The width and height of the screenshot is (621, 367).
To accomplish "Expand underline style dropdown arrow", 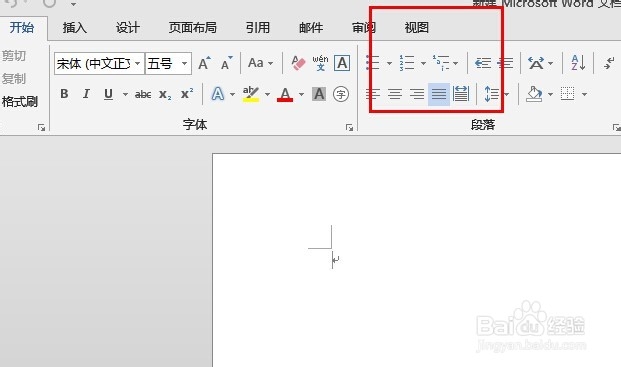I will pyautogui.click(x=125, y=94).
